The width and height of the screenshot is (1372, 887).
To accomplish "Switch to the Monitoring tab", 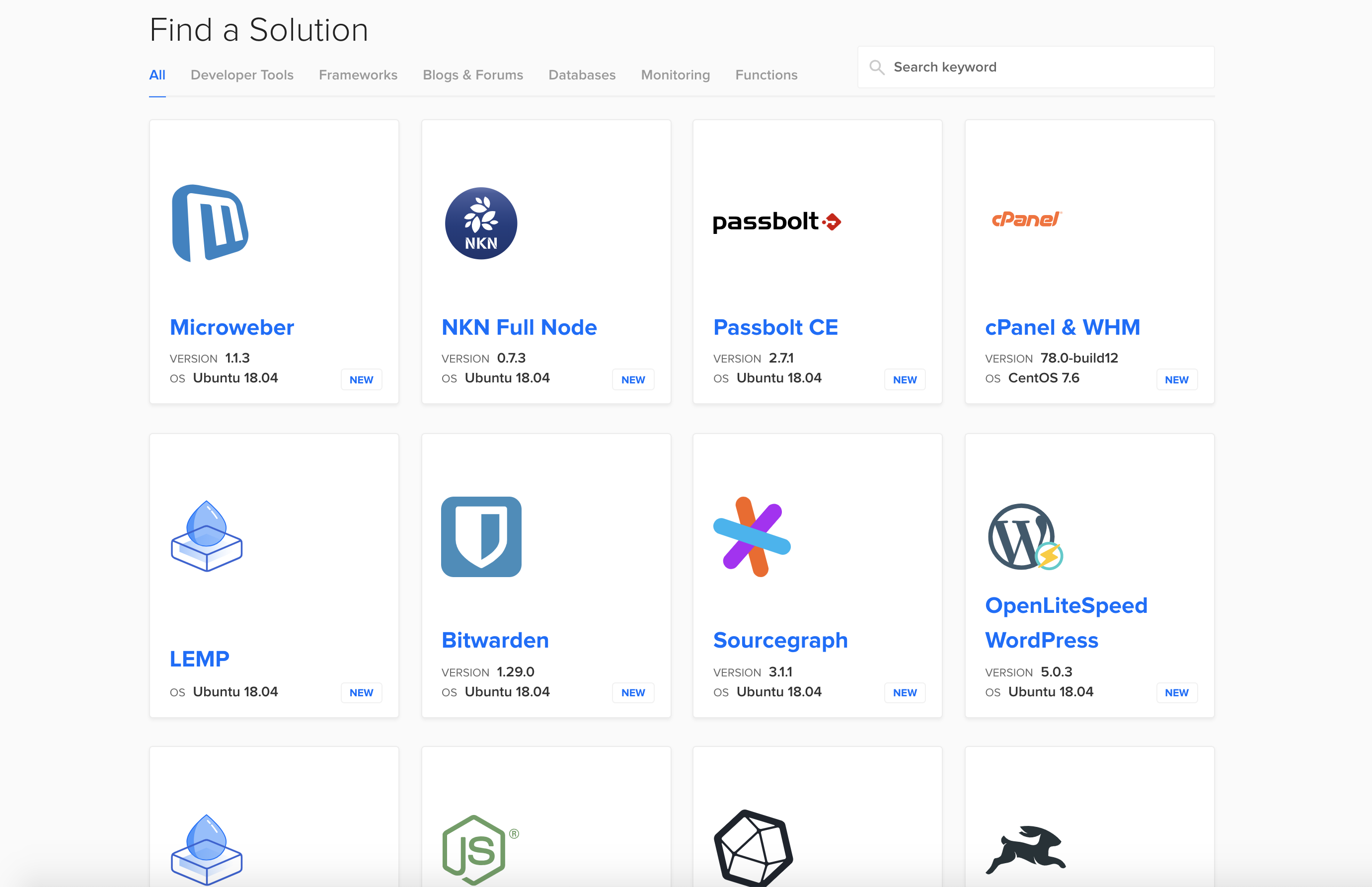I will tap(675, 75).
